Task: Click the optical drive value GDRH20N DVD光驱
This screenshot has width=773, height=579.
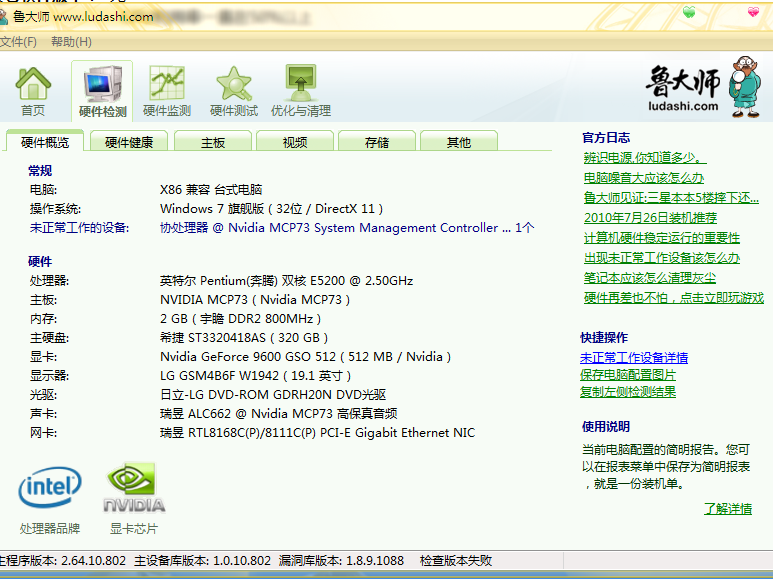Action: tap(273, 395)
